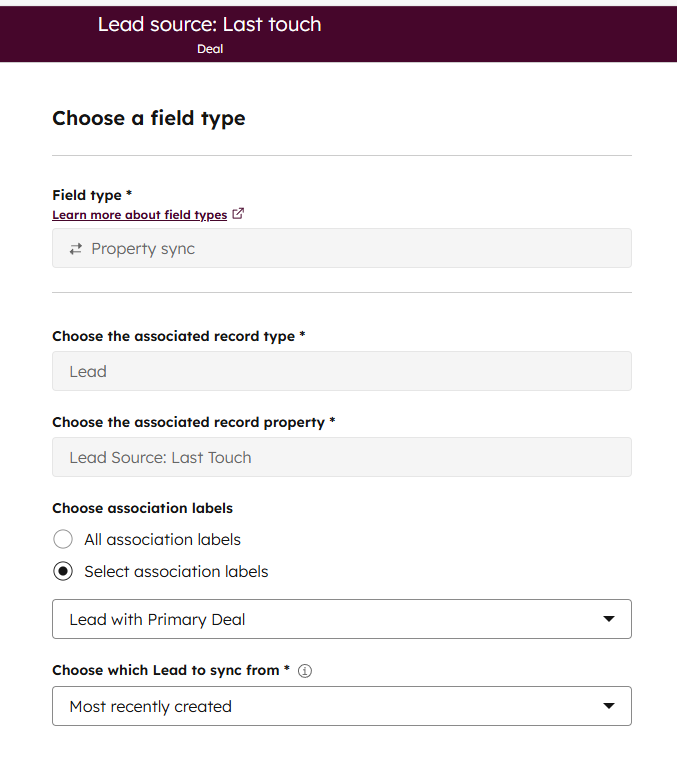Choose the Select association labels radio option
This screenshot has height=771, width=677.
click(63, 572)
